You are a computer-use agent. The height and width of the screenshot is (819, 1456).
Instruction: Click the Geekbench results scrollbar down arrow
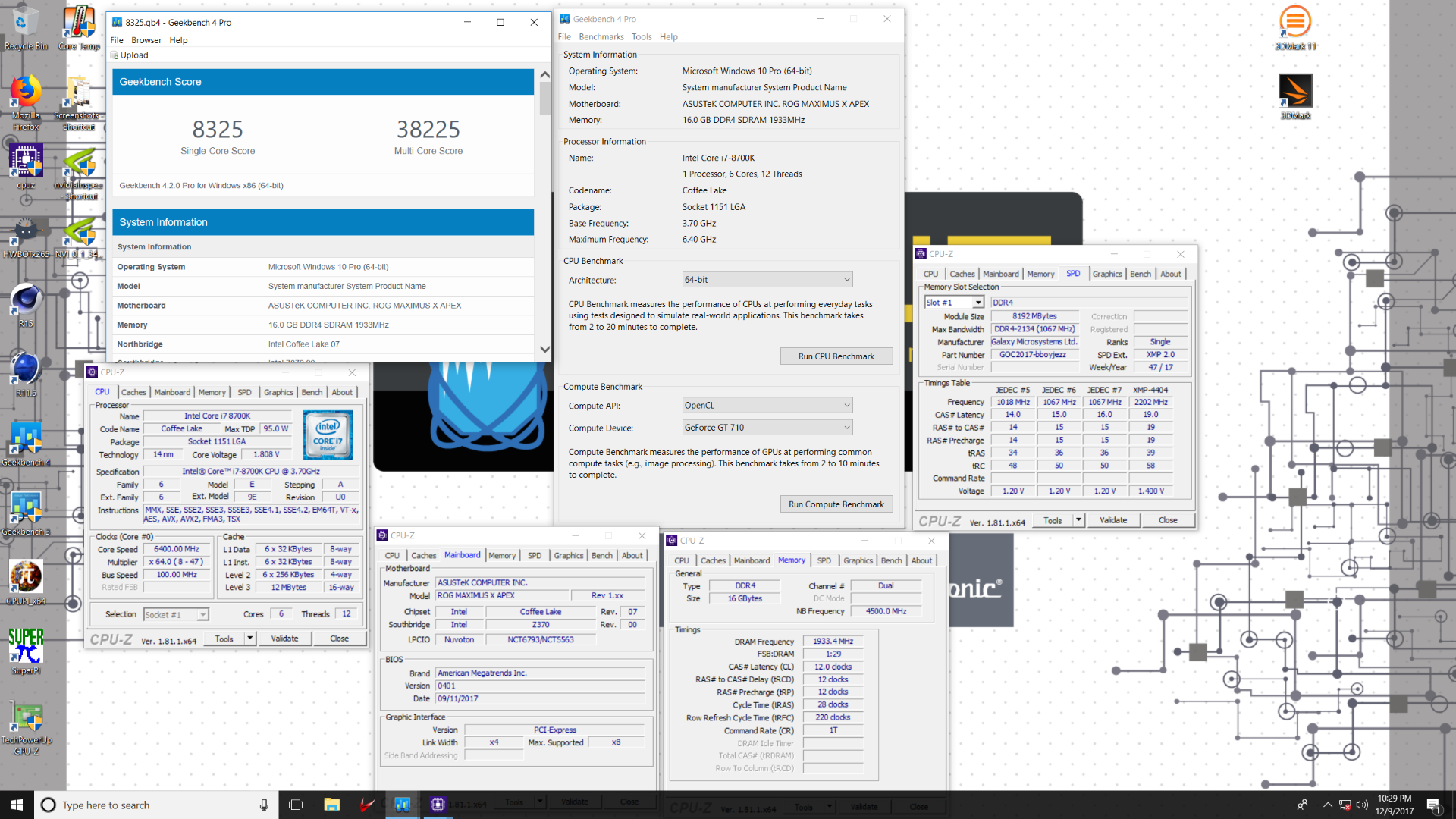[544, 350]
